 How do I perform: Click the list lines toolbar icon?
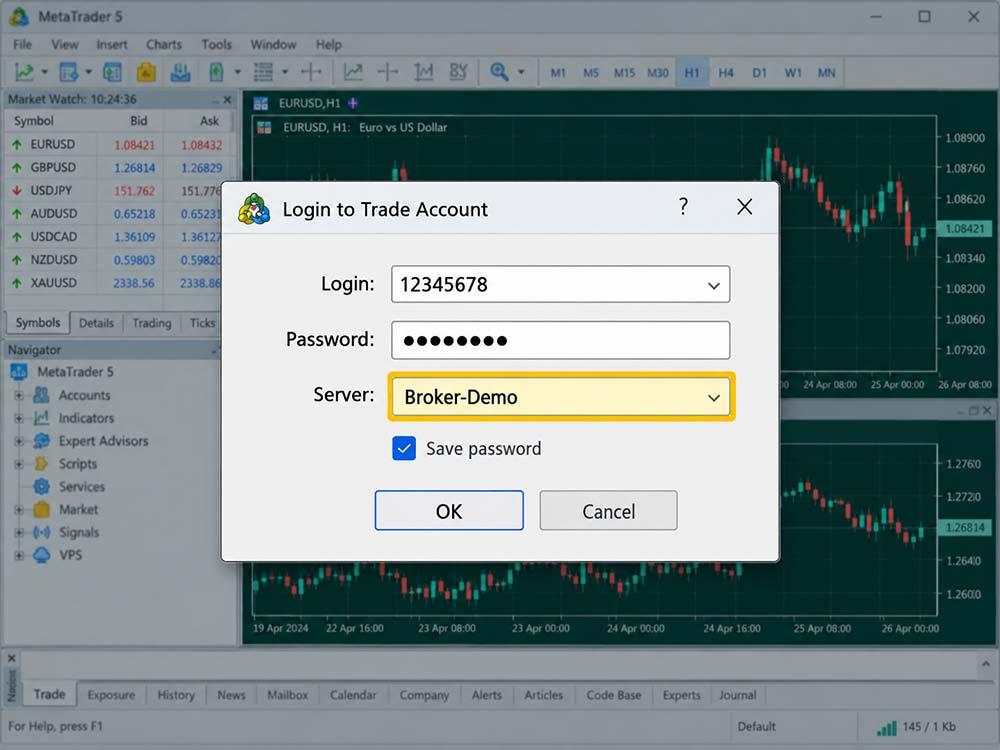click(263, 72)
